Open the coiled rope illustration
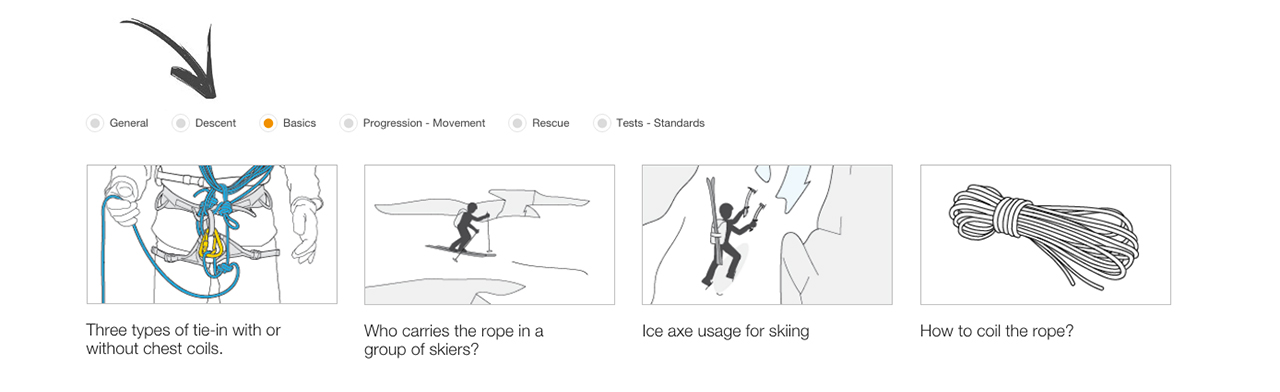Viewport: 1280px width, 392px height. tap(1045, 234)
